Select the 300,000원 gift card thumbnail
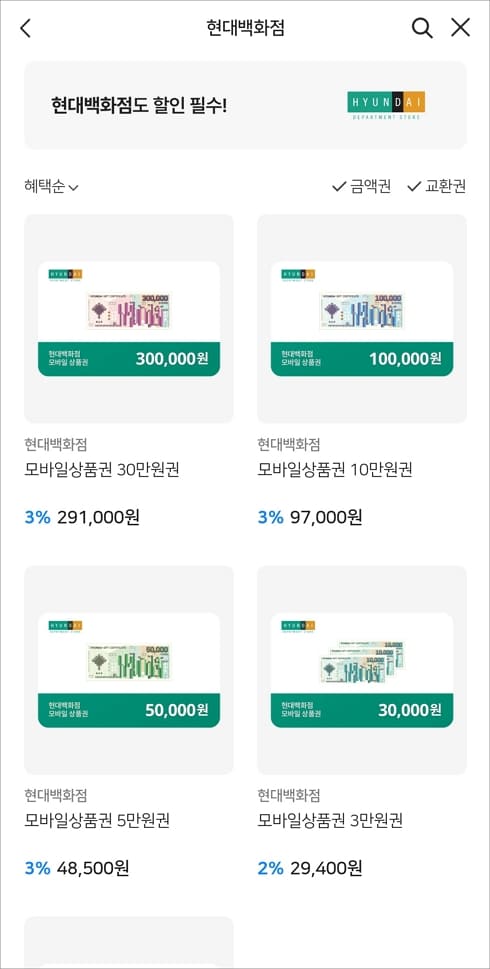Viewport: 490px width, 969px height. pos(129,319)
